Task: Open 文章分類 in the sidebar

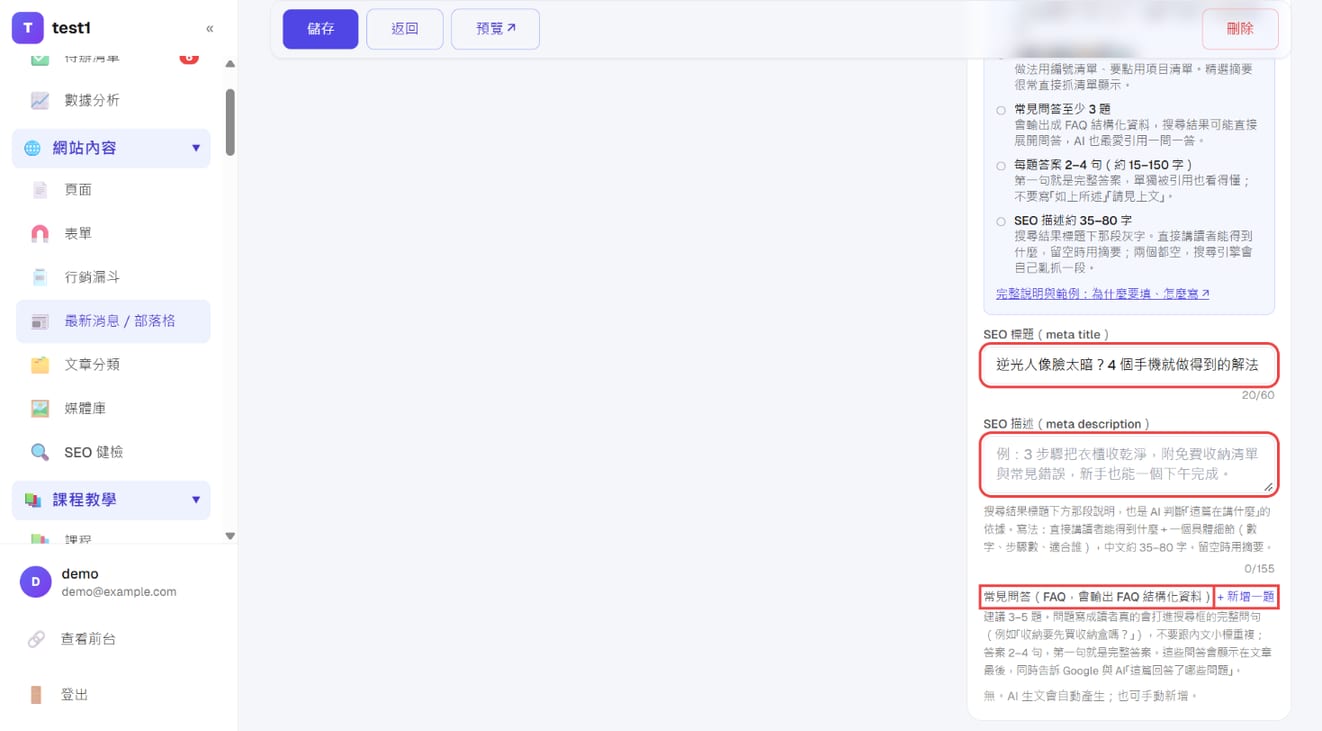Action: click(112, 365)
